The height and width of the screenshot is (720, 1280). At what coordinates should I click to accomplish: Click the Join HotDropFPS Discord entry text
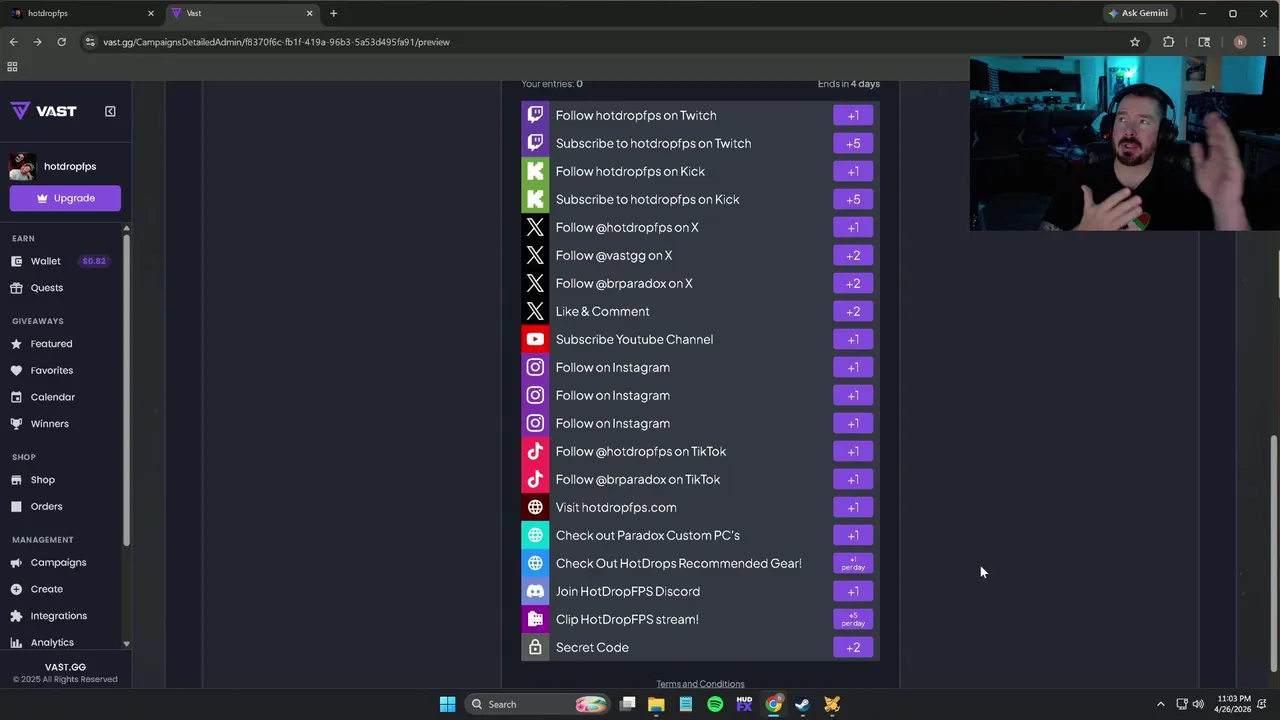pyautogui.click(x=628, y=591)
